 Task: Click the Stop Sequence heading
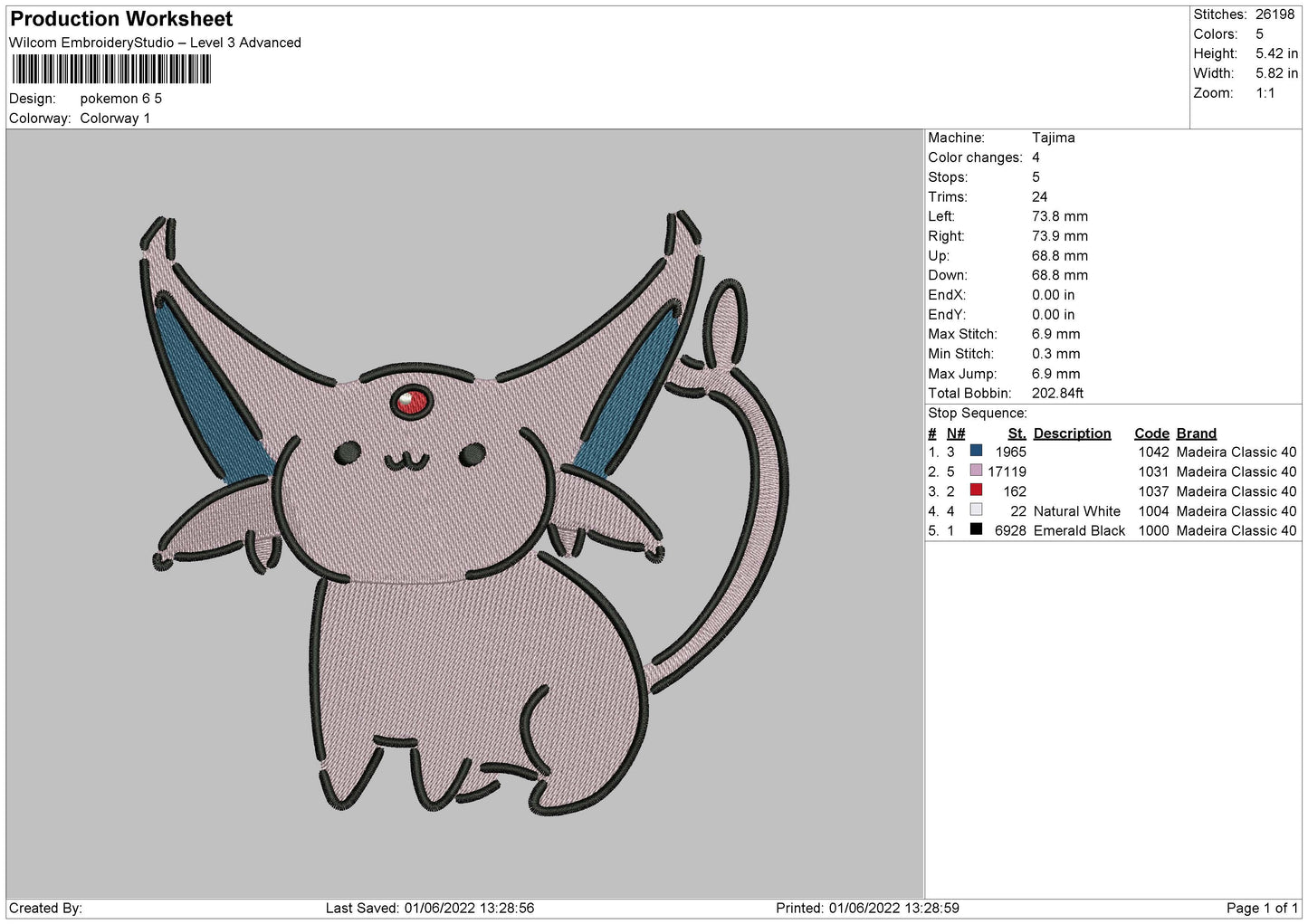[x=977, y=414]
